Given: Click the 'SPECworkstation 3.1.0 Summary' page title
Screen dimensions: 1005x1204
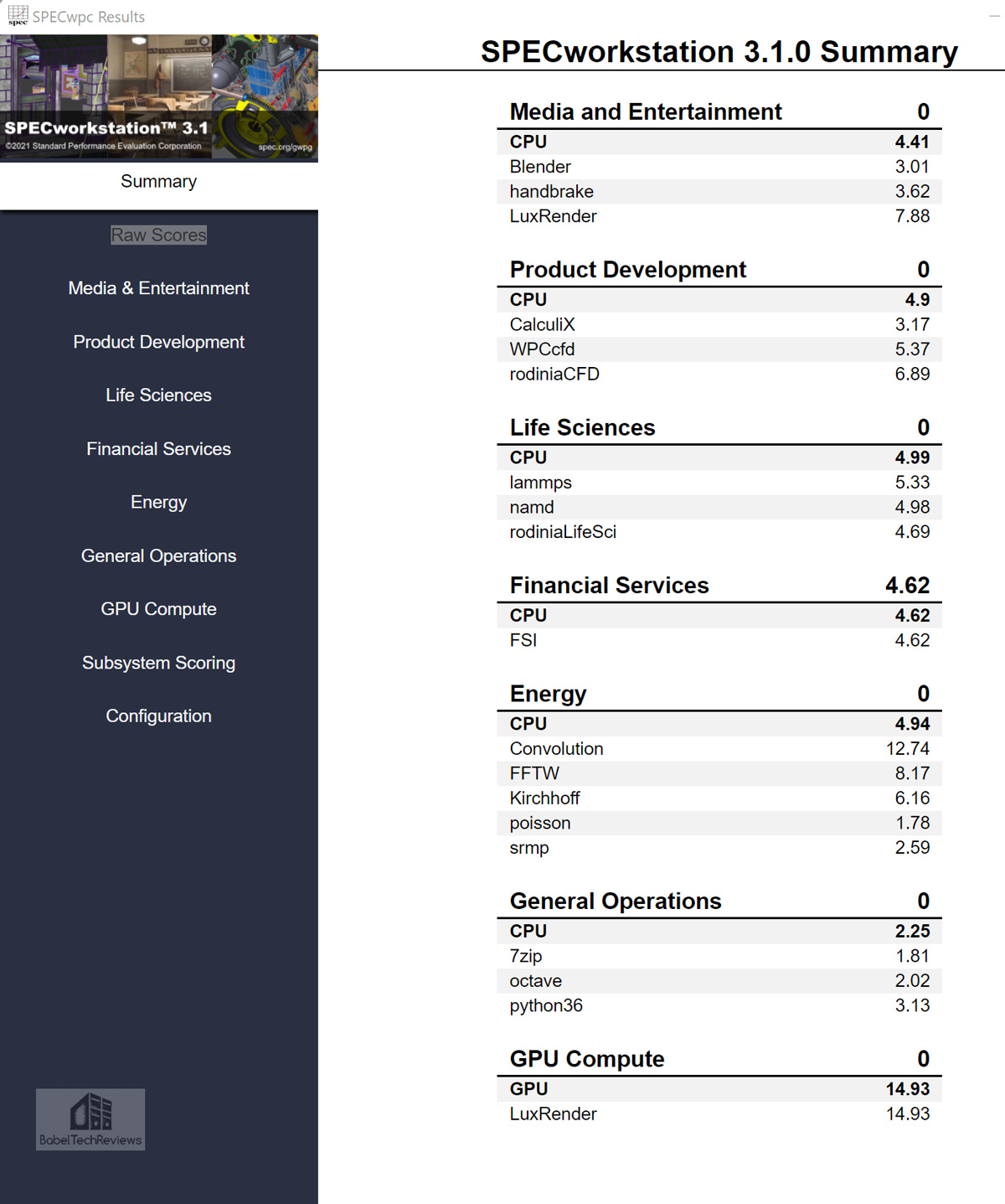Looking at the screenshot, I should (x=719, y=52).
